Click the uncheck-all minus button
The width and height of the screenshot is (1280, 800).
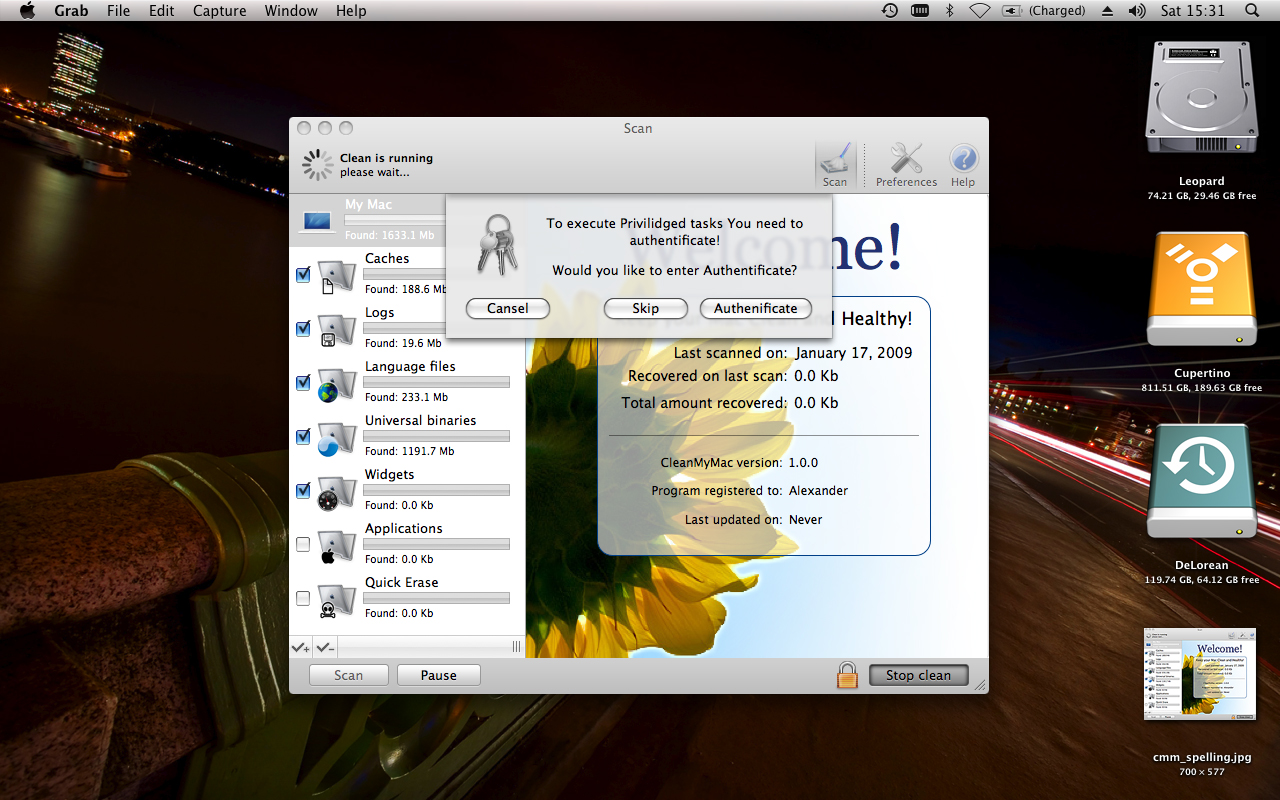click(325, 648)
